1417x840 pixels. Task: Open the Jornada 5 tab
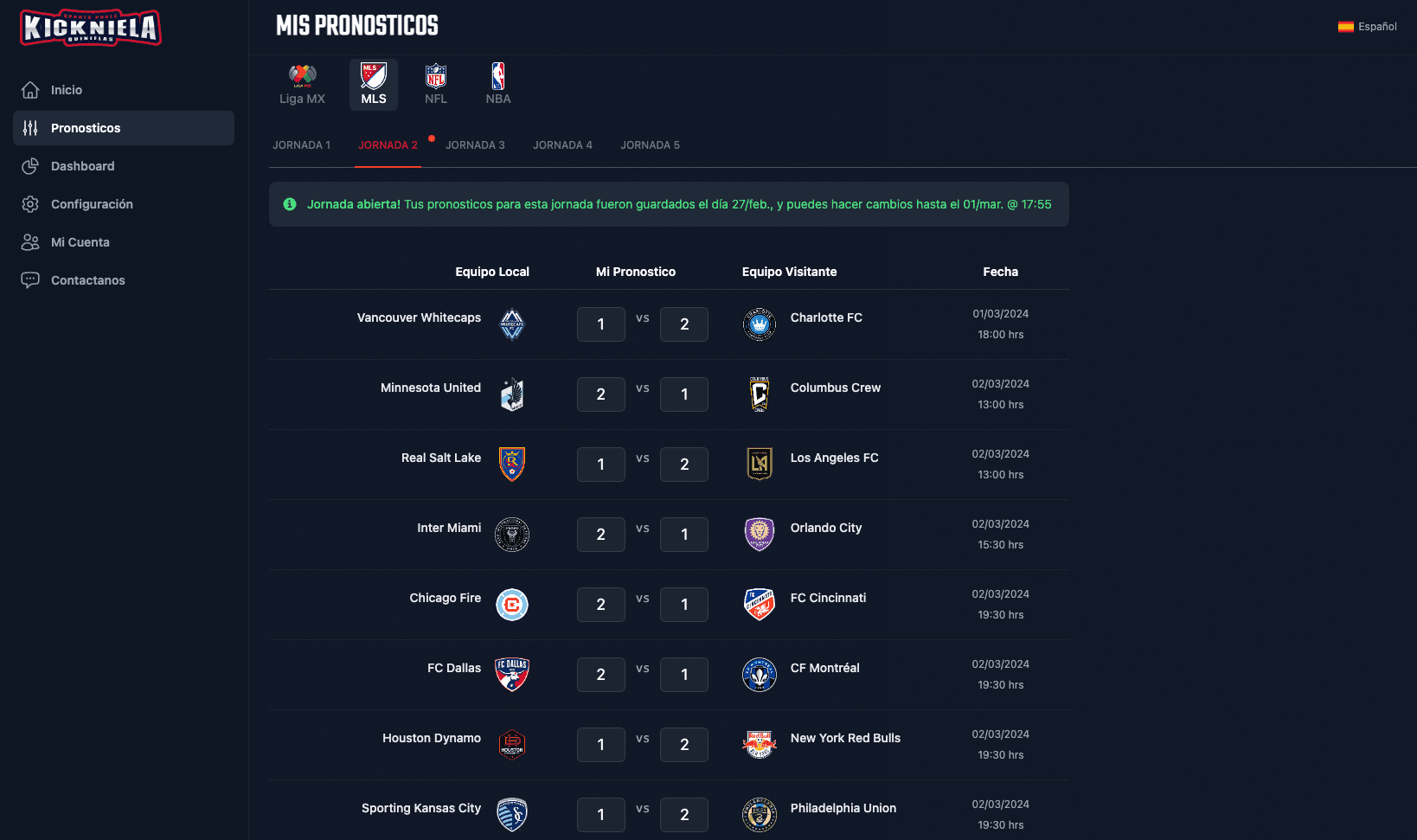(x=650, y=145)
